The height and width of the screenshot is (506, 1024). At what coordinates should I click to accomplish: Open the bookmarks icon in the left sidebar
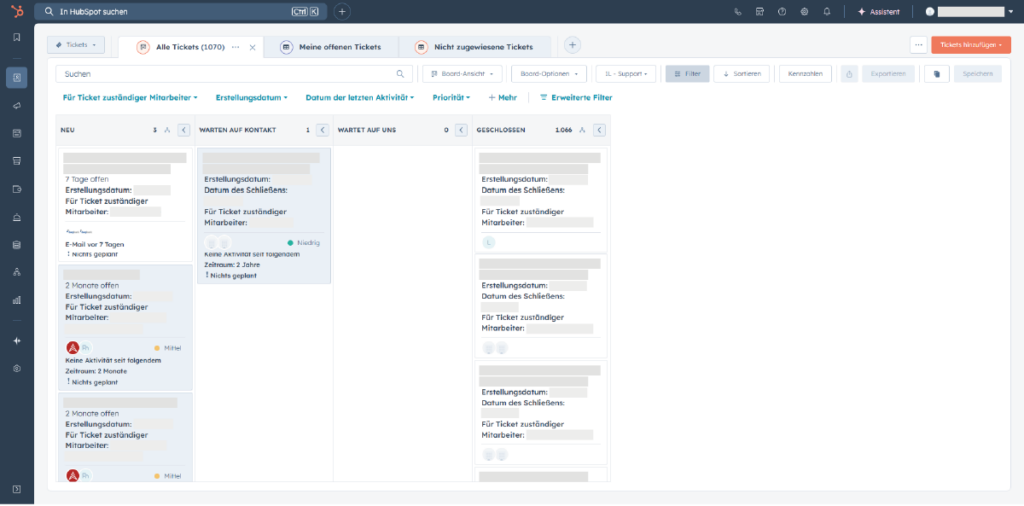pos(16,37)
